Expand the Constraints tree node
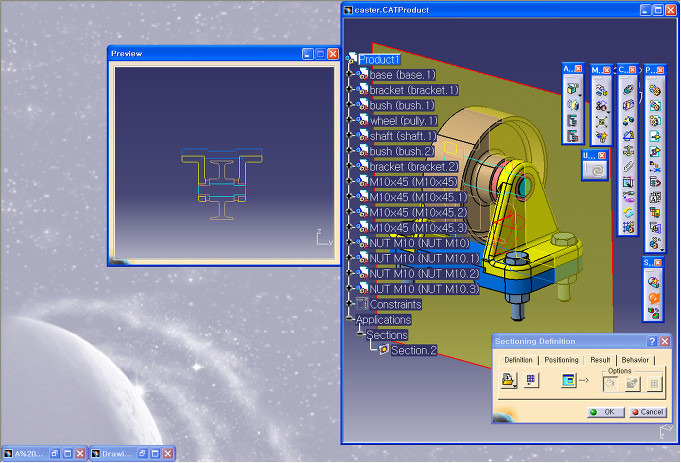Viewport: 681px width, 463px height. click(x=349, y=304)
